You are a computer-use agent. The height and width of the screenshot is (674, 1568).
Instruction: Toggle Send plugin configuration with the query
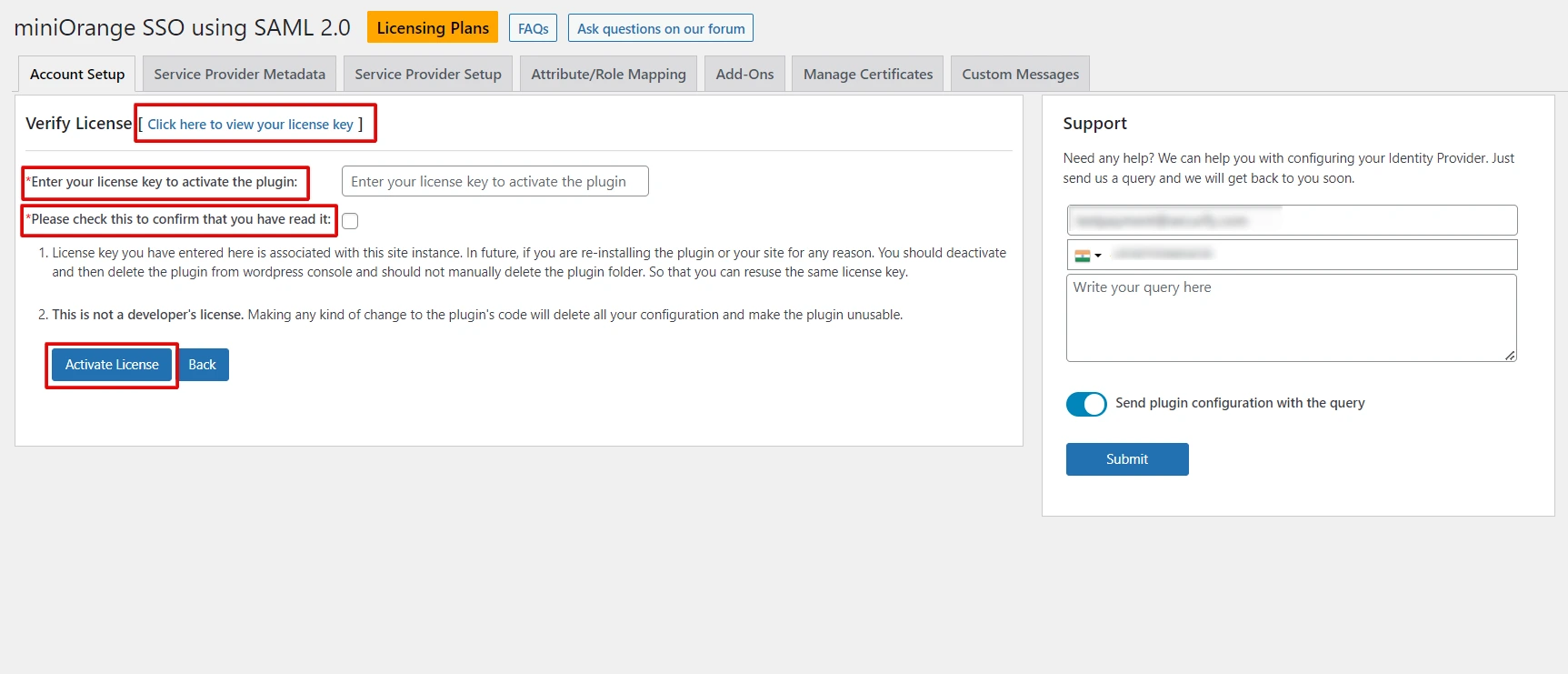(1086, 404)
